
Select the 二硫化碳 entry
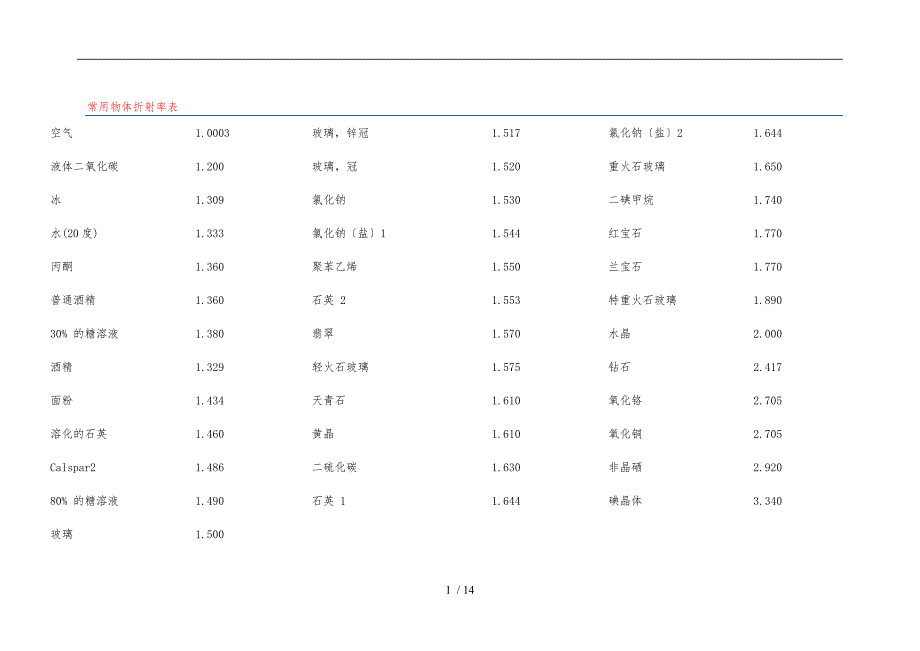[334, 468]
